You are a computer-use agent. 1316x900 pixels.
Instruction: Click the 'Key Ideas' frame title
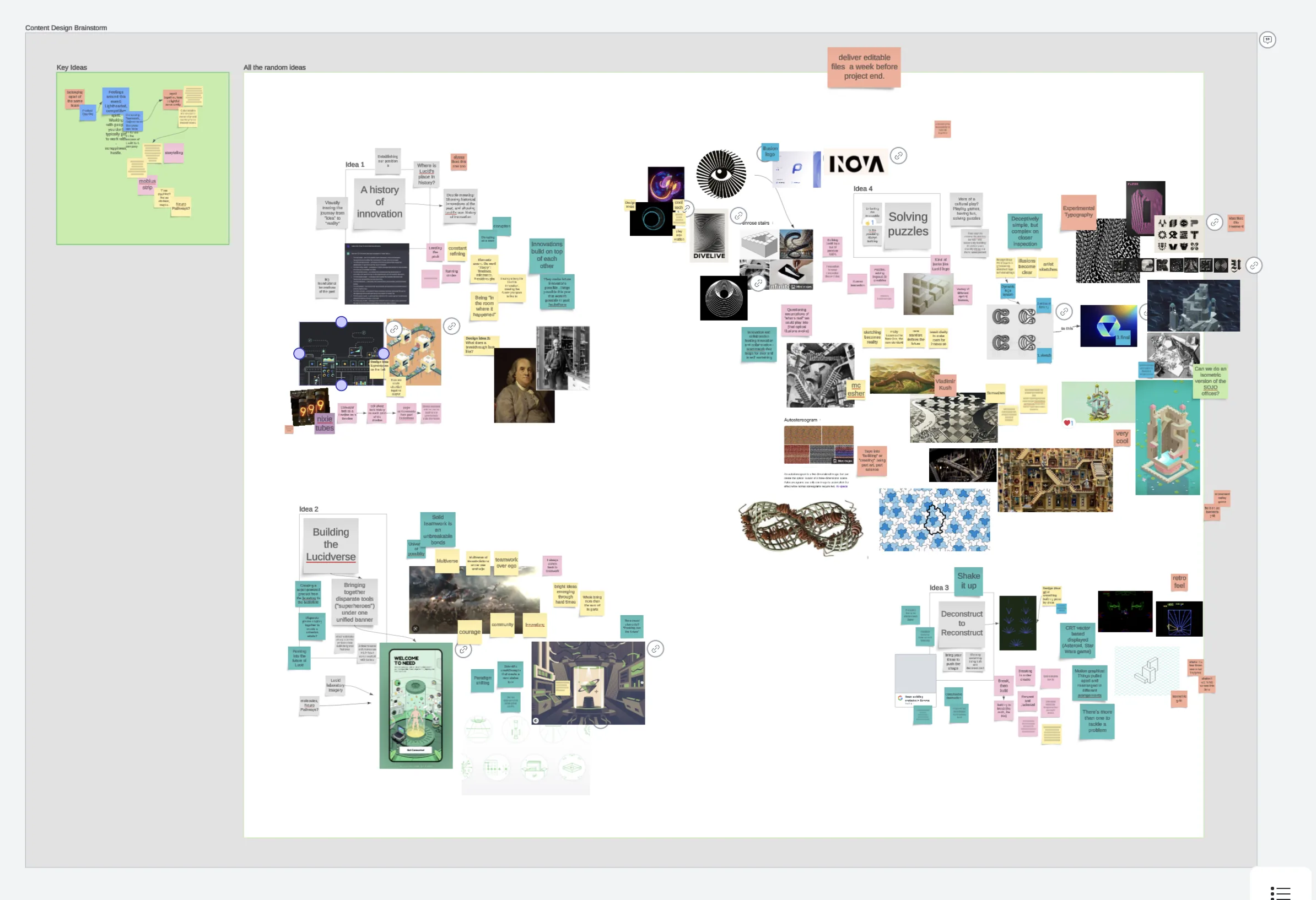(x=72, y=67)
